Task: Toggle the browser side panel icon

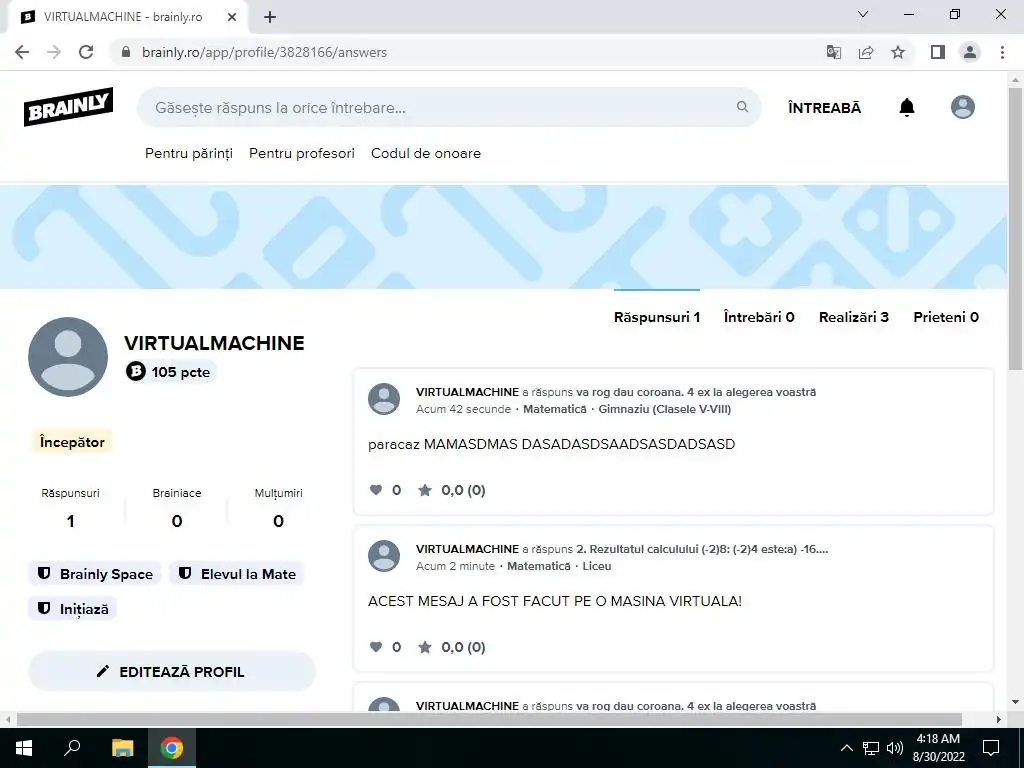Action: [x=938, y=52]
